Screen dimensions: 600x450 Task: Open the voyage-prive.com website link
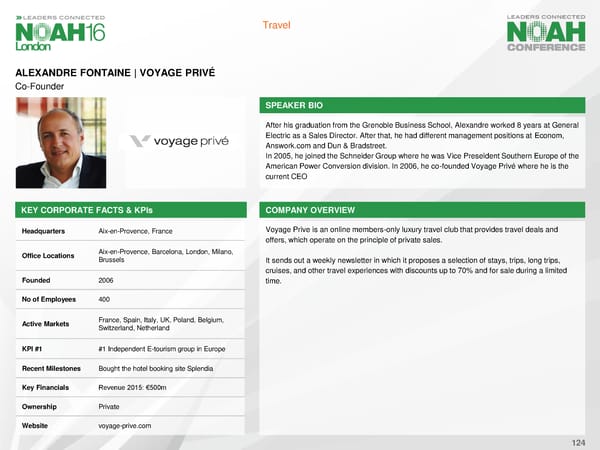point(125,426)
